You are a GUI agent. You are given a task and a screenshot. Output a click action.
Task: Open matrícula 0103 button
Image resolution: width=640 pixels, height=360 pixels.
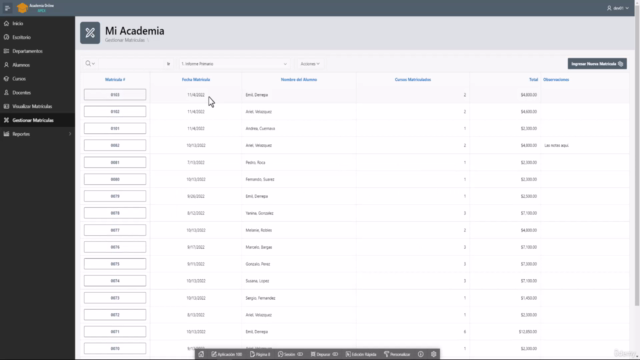[x=115, y=95]
